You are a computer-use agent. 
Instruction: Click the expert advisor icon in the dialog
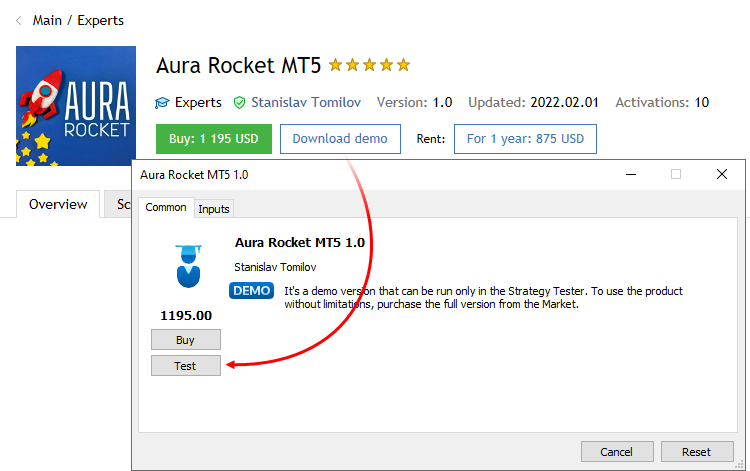pyautogui.click(x=188, y=266)
